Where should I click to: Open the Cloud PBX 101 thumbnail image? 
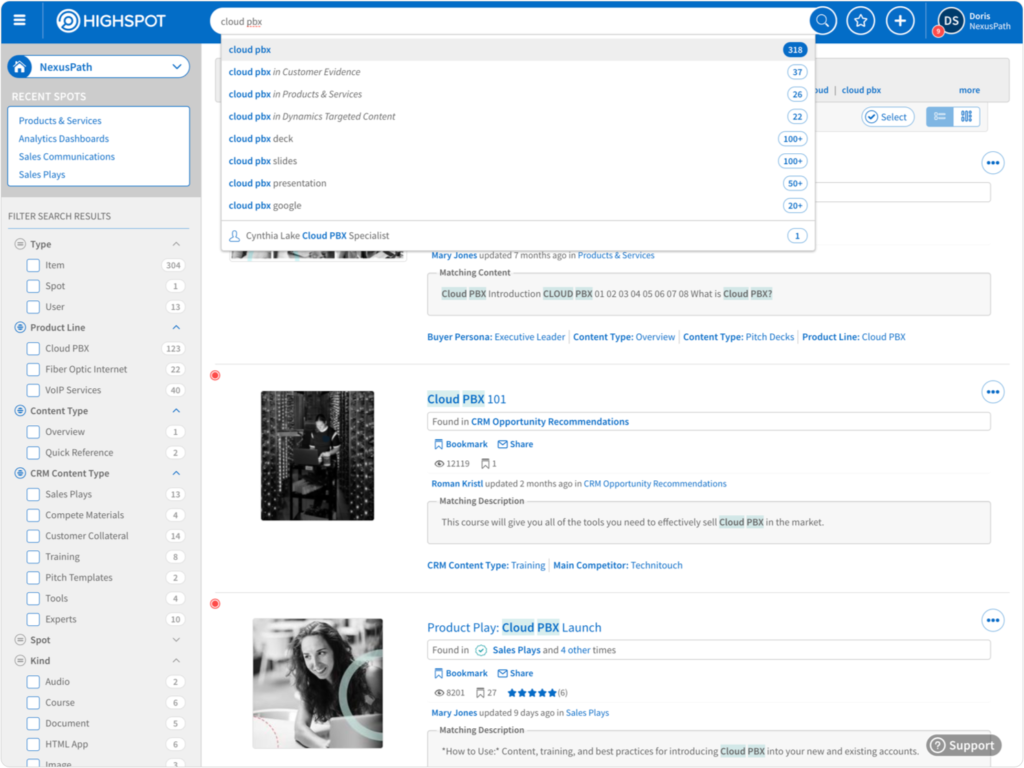pos(317,456)
